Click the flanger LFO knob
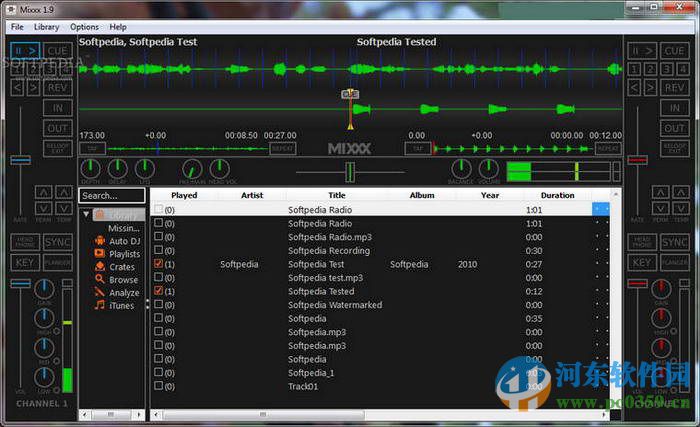700x427 pixels. [x=145, y=169]
